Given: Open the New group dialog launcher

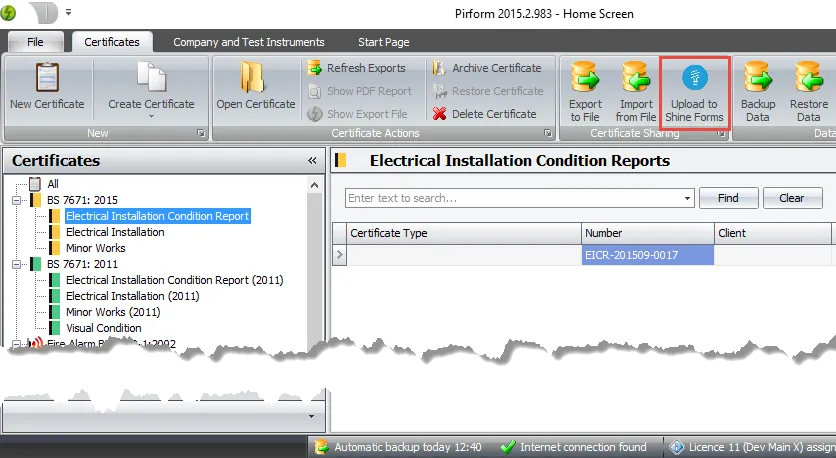Looking at the screenshot, I should (x=201, y=133).
